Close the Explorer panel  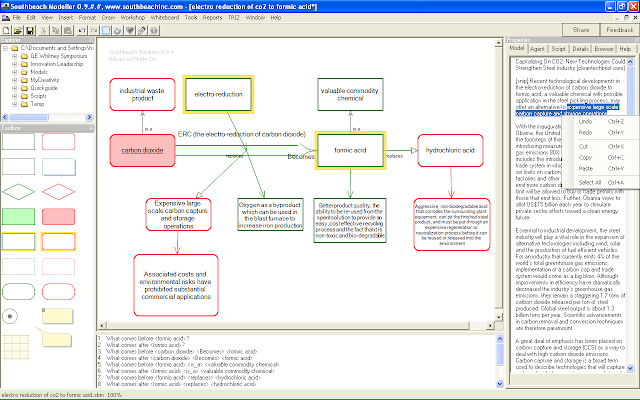pos(91,40)
